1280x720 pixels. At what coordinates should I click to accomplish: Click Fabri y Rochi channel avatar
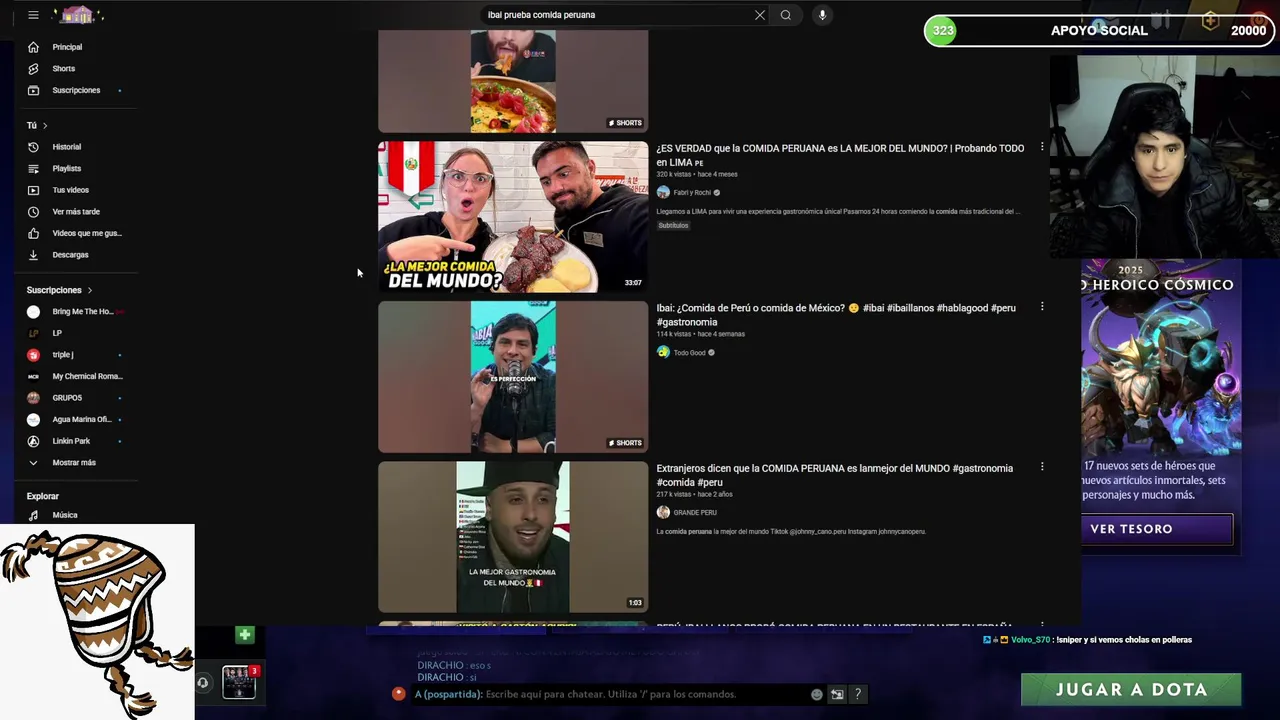[x=663, y=192]
